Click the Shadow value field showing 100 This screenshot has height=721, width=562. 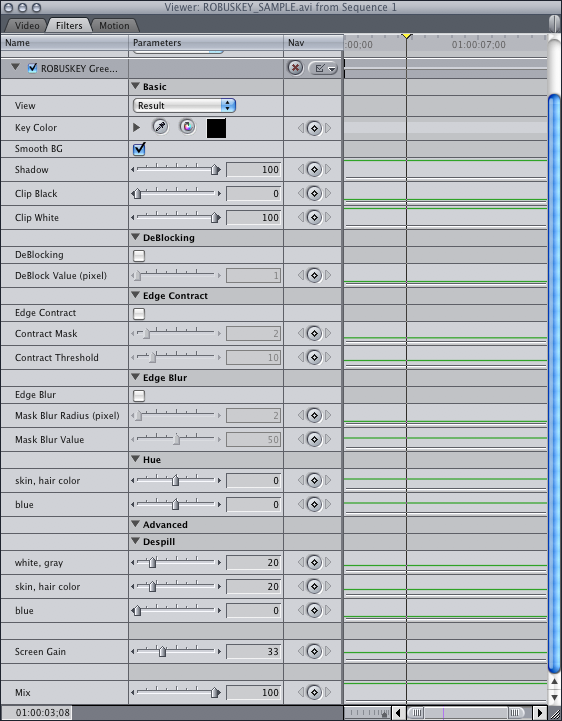coord(253,170)
